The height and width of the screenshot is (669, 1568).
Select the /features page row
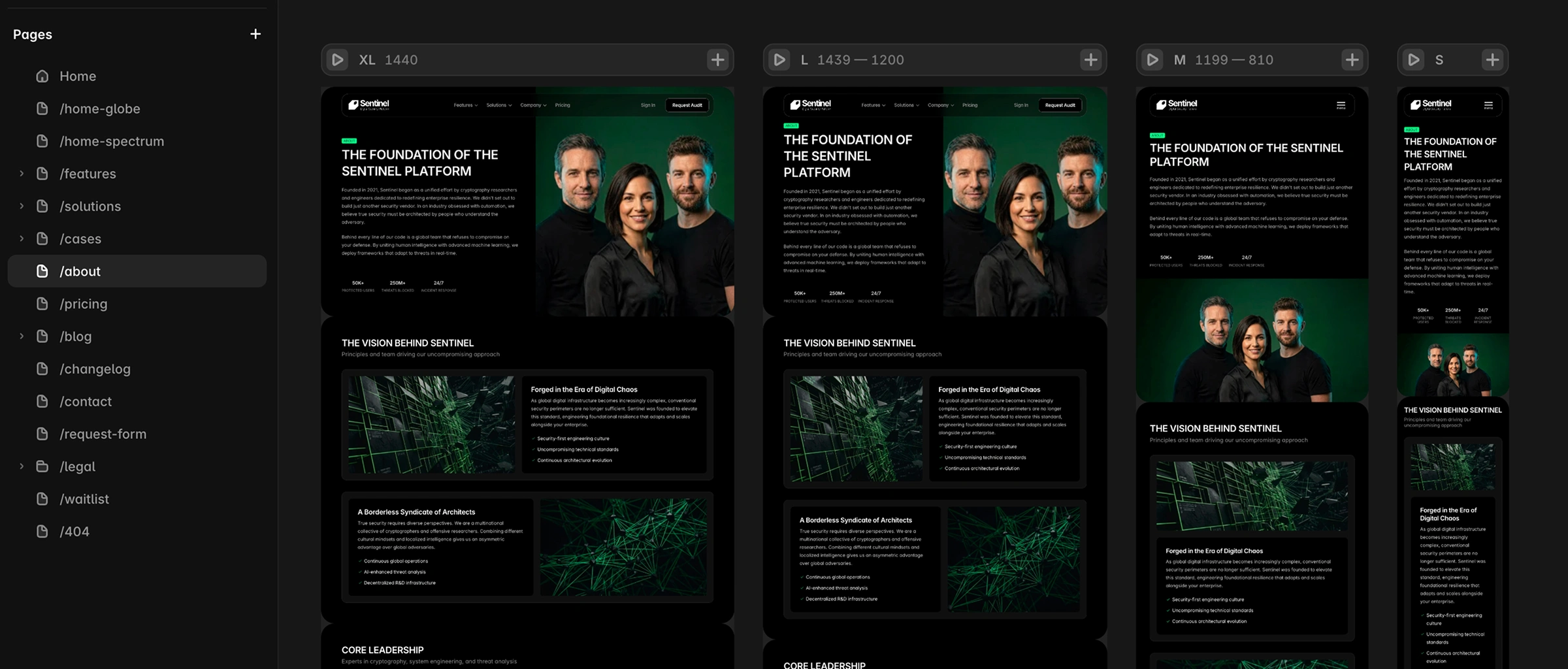(137, 174)
